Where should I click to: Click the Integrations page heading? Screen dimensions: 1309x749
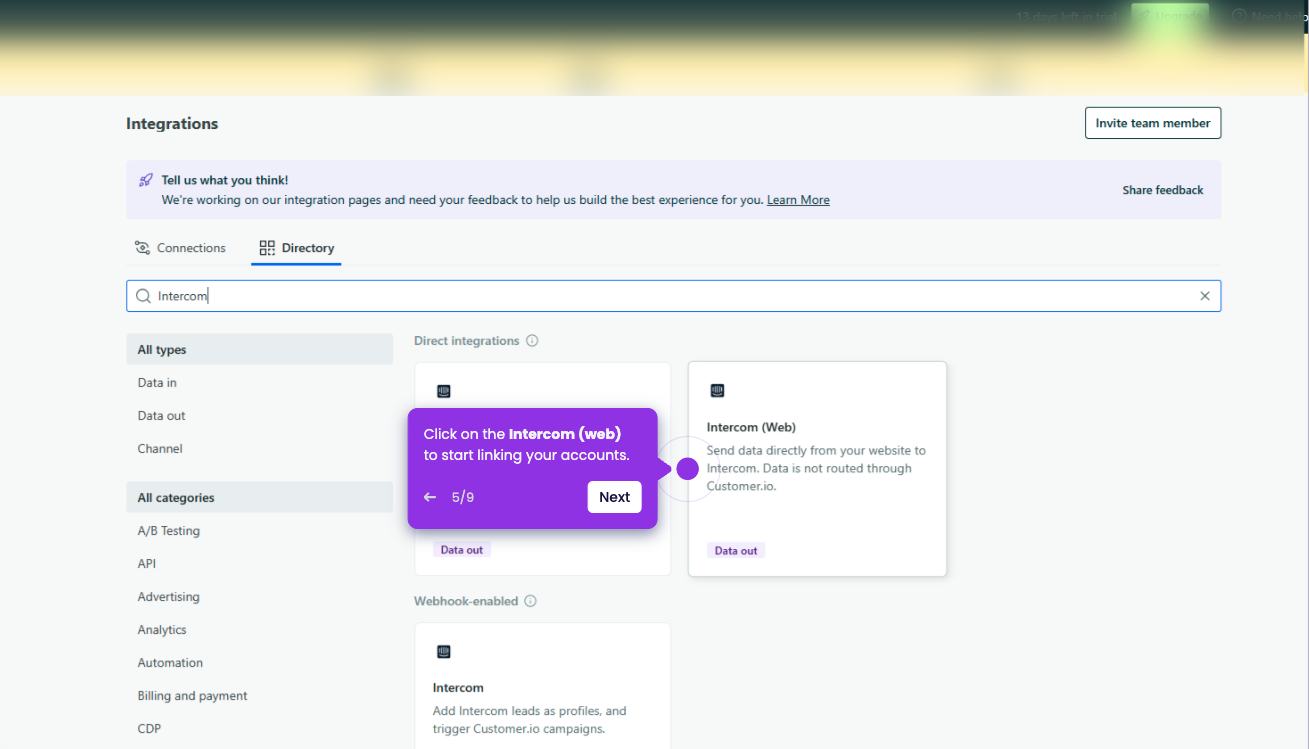coord(172,124)
